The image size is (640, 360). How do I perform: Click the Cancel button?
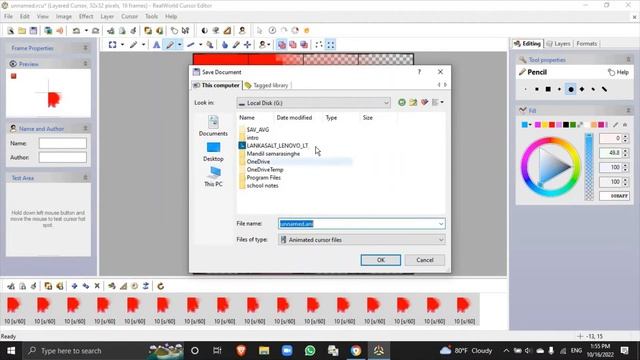click(x=424, y=260)
